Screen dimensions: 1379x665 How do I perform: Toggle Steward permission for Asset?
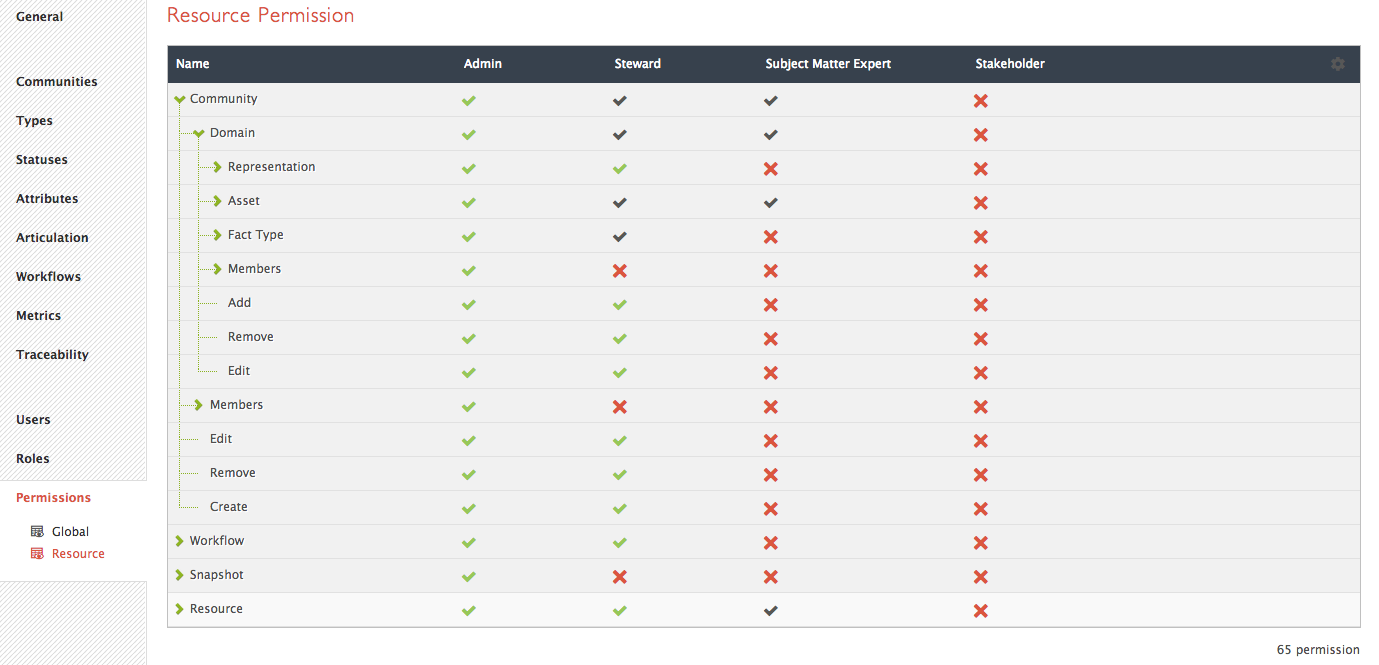click(620, 202)
